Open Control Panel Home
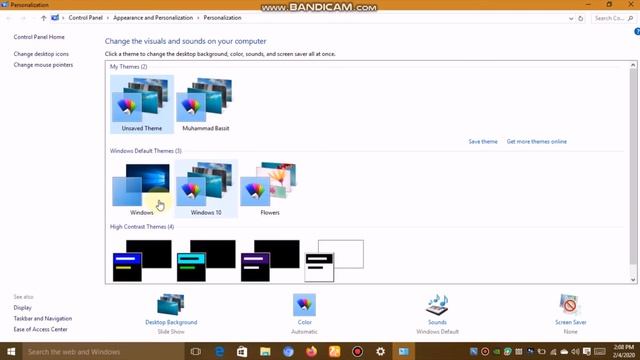This screenshot has width=640, height=360. point(39,37)
